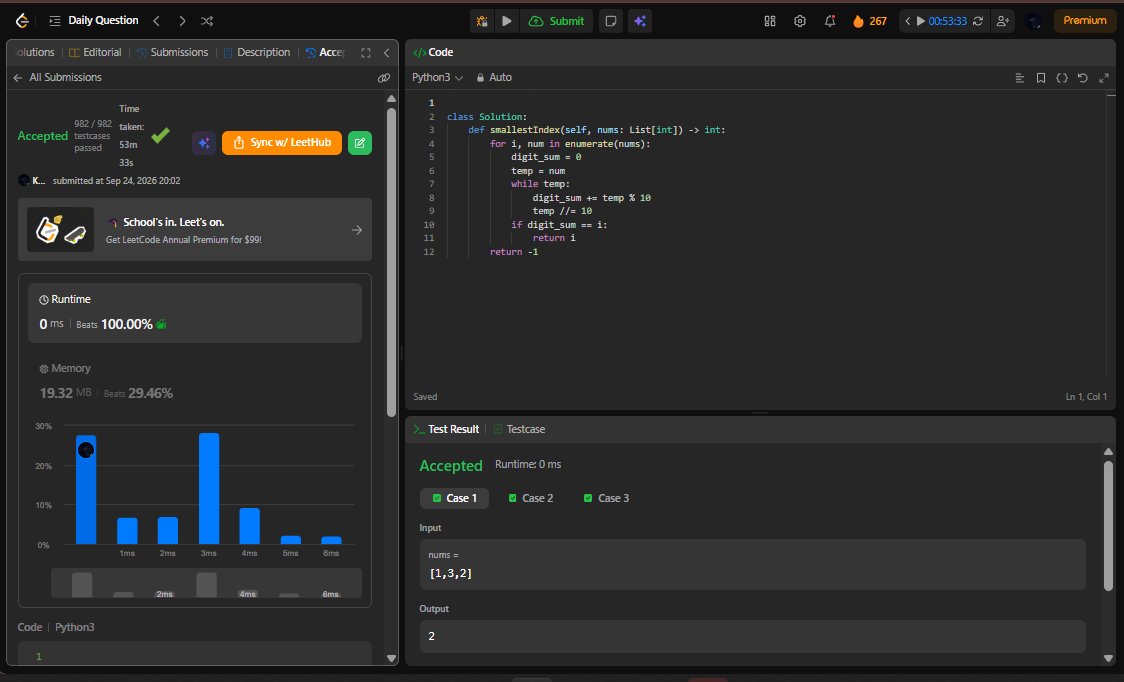Reset code to default with the undo icon

click(x=1082, y=78)
